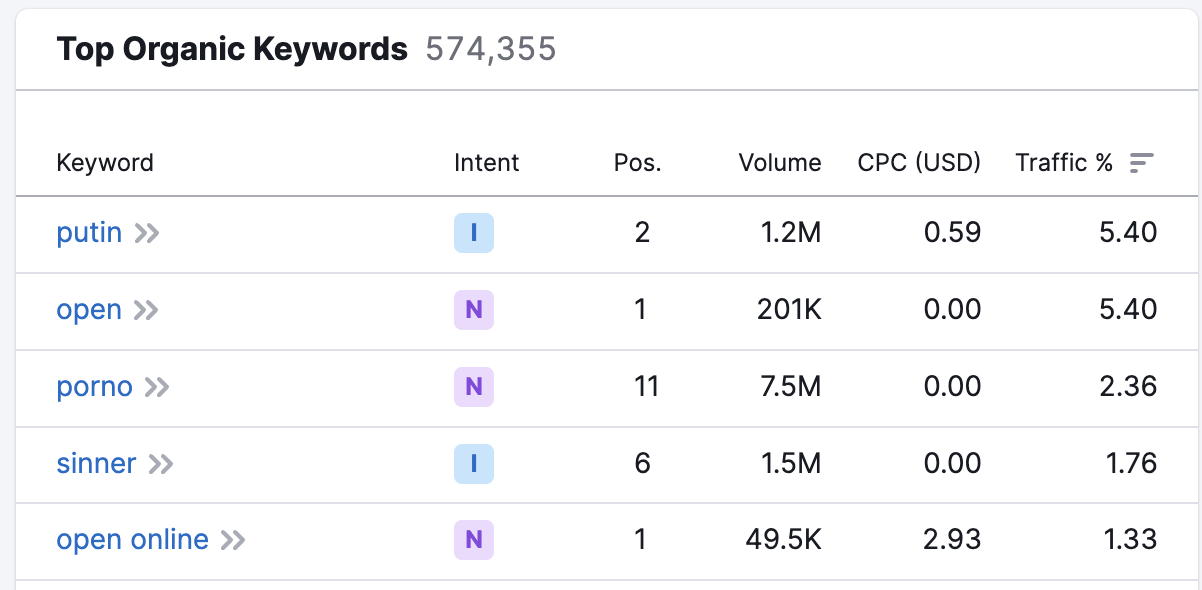The height and width of the screenshot is (590, 1202).
Task: Click the CPC (USD) column header
Action: [920, 163]
